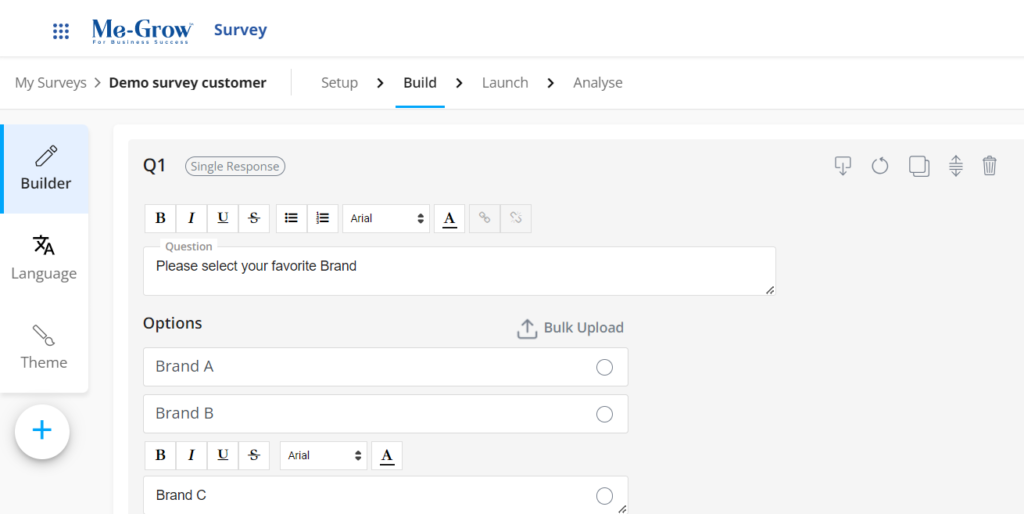Select the Brand B radio button

pyautogui.click(x=604, y=414)
